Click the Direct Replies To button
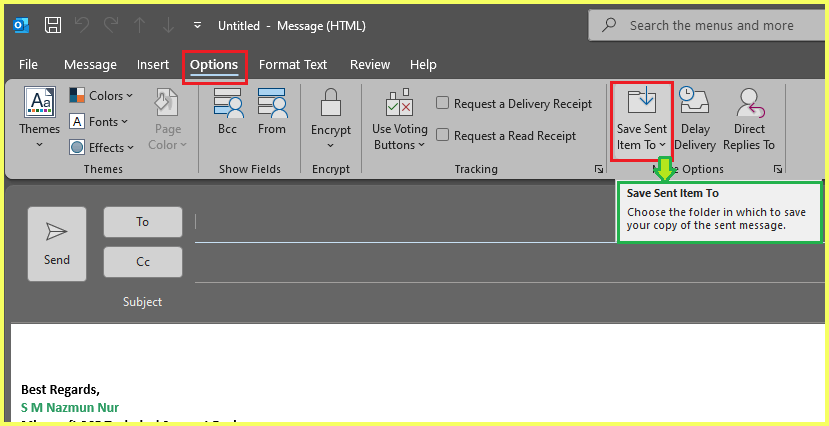This screenshot has height=426, width=829. [x=749, y=120]
